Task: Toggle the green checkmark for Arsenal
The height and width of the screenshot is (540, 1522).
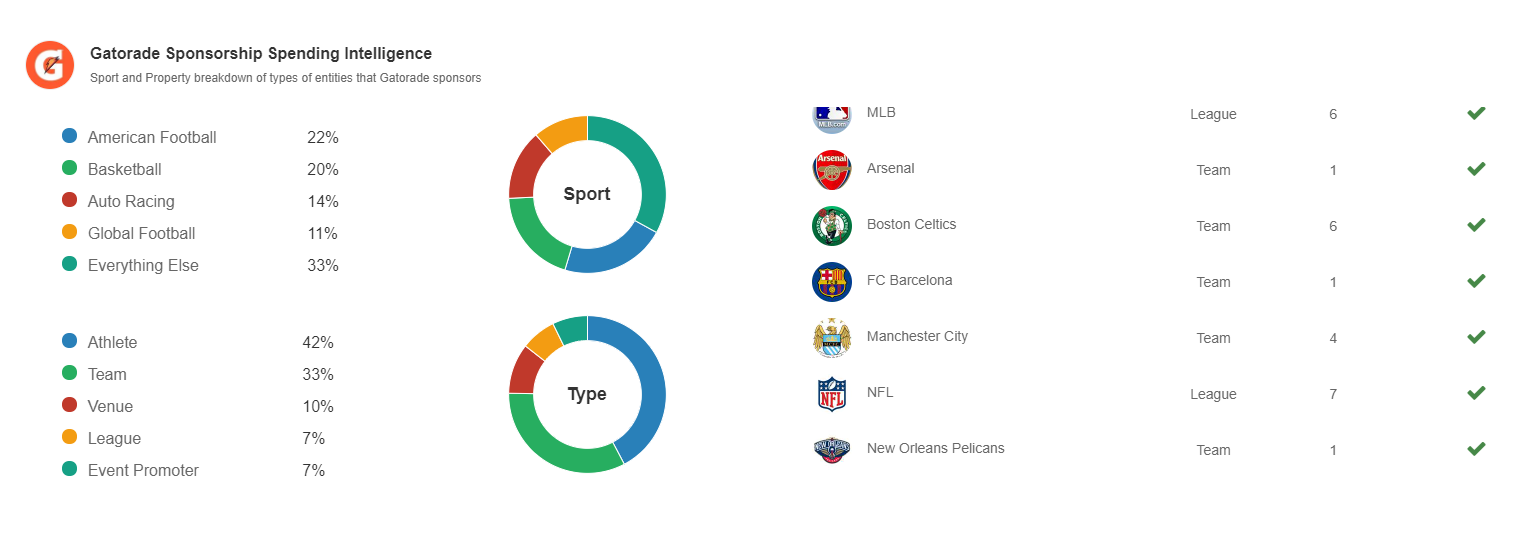Action: coord(1476,169)
